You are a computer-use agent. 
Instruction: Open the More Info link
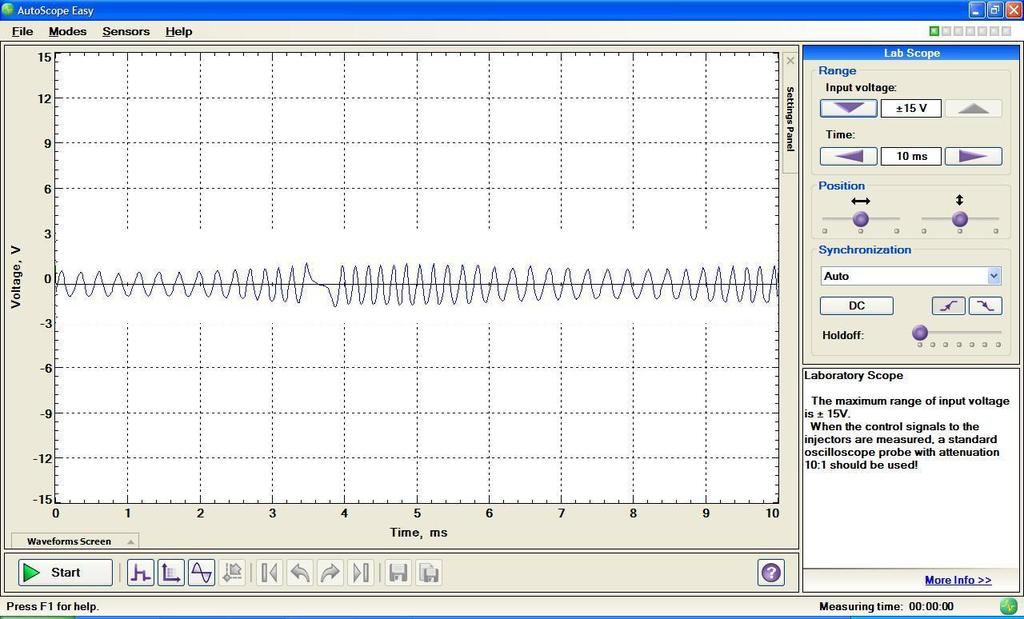(x=957, y=580)
